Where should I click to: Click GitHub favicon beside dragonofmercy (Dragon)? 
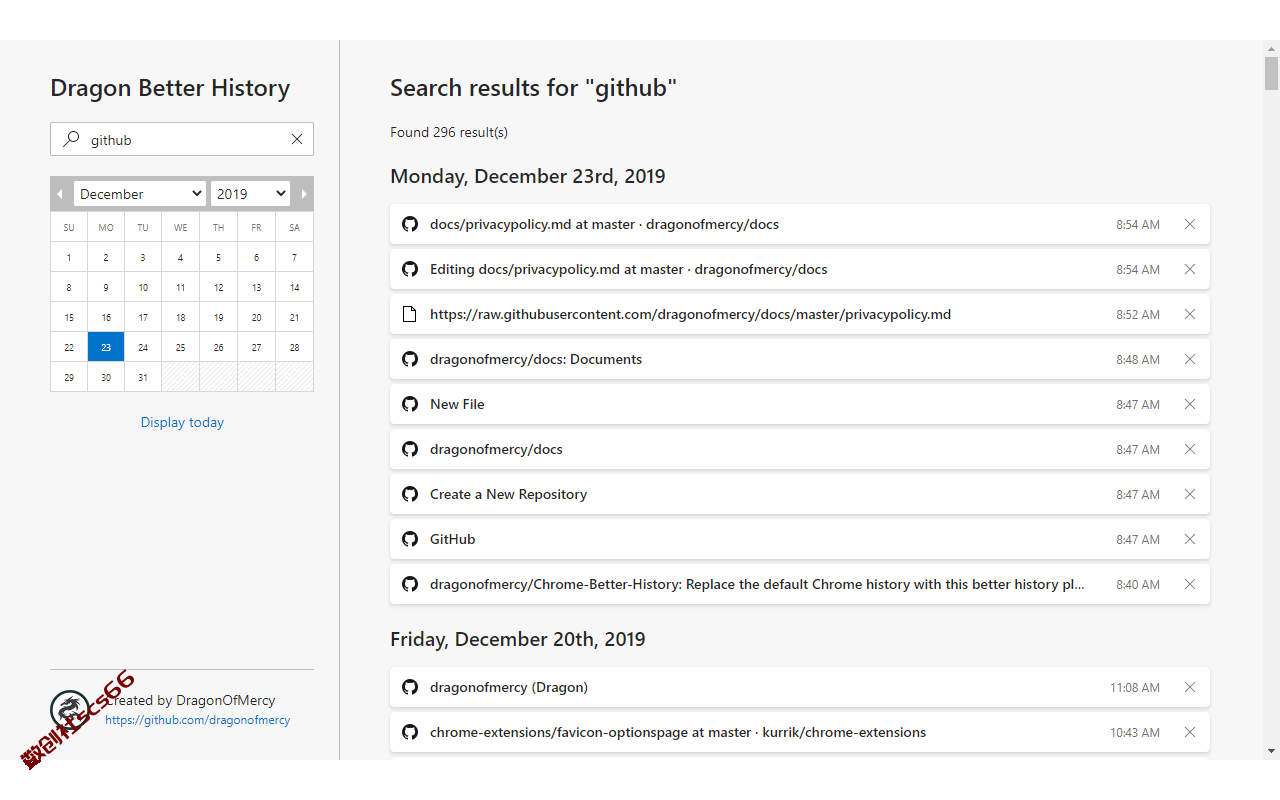410,687
